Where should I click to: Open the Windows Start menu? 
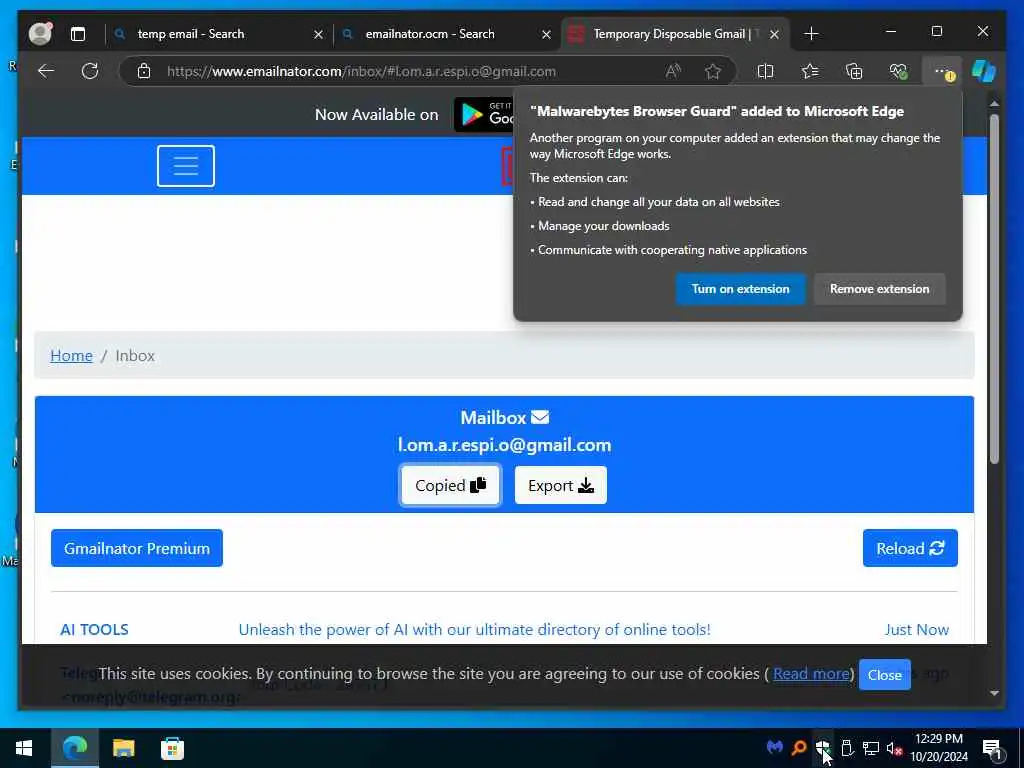tap(24, 748)
